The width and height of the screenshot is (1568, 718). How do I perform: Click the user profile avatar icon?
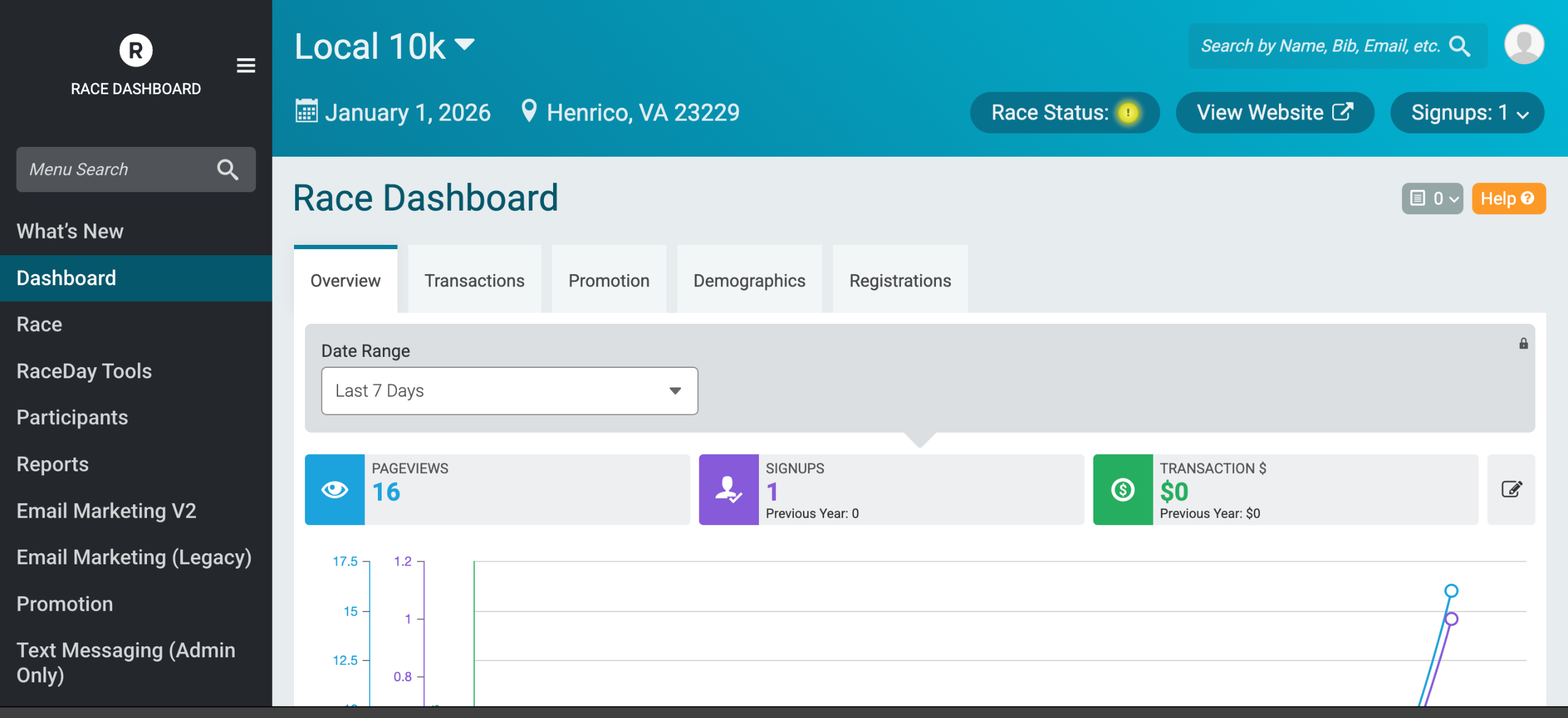tap(1523, 45)
